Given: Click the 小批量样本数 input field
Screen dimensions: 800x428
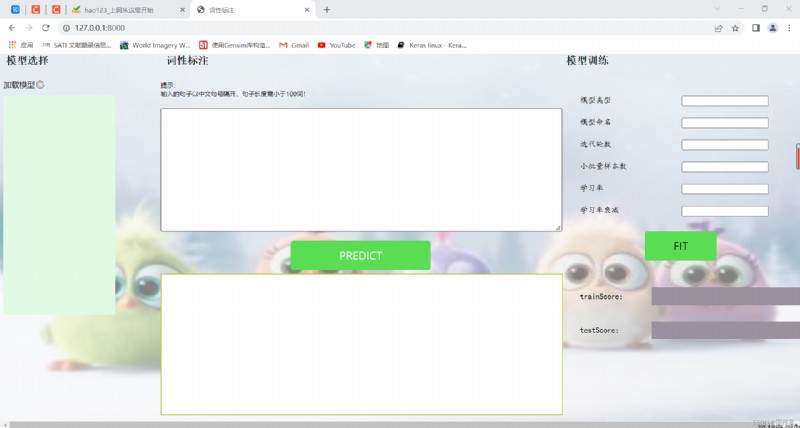Looking at the screenshot, I should click(725, 167).
